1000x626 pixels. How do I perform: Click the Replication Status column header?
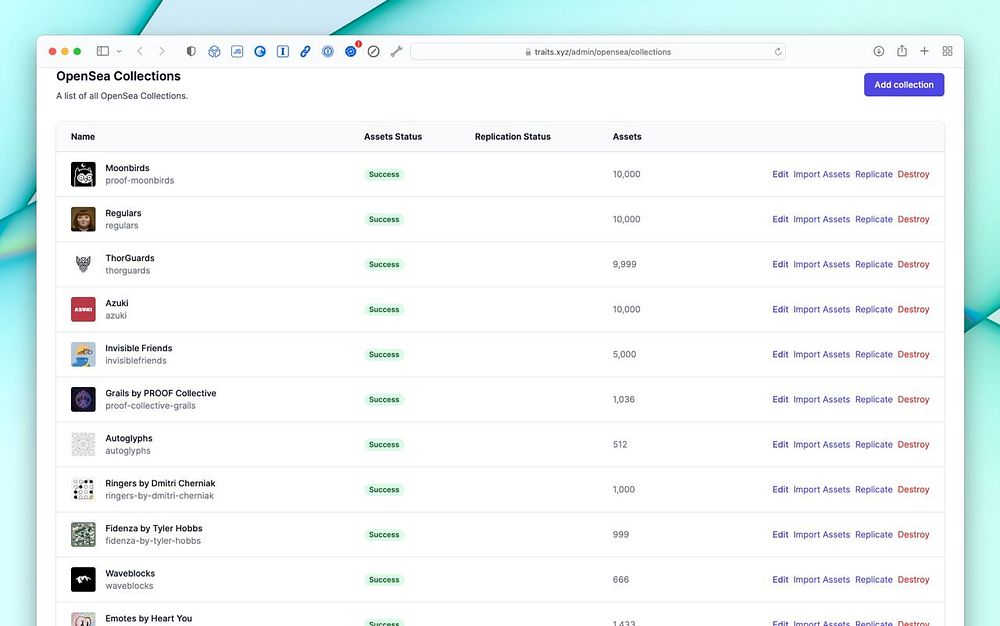click(513, 136)
